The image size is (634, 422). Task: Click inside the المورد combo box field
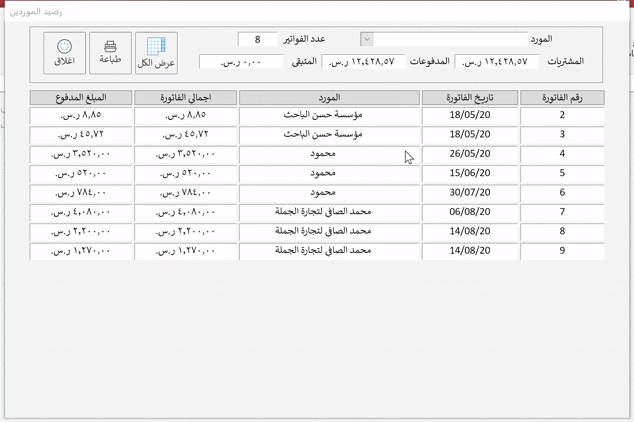[x=450, y=39]
